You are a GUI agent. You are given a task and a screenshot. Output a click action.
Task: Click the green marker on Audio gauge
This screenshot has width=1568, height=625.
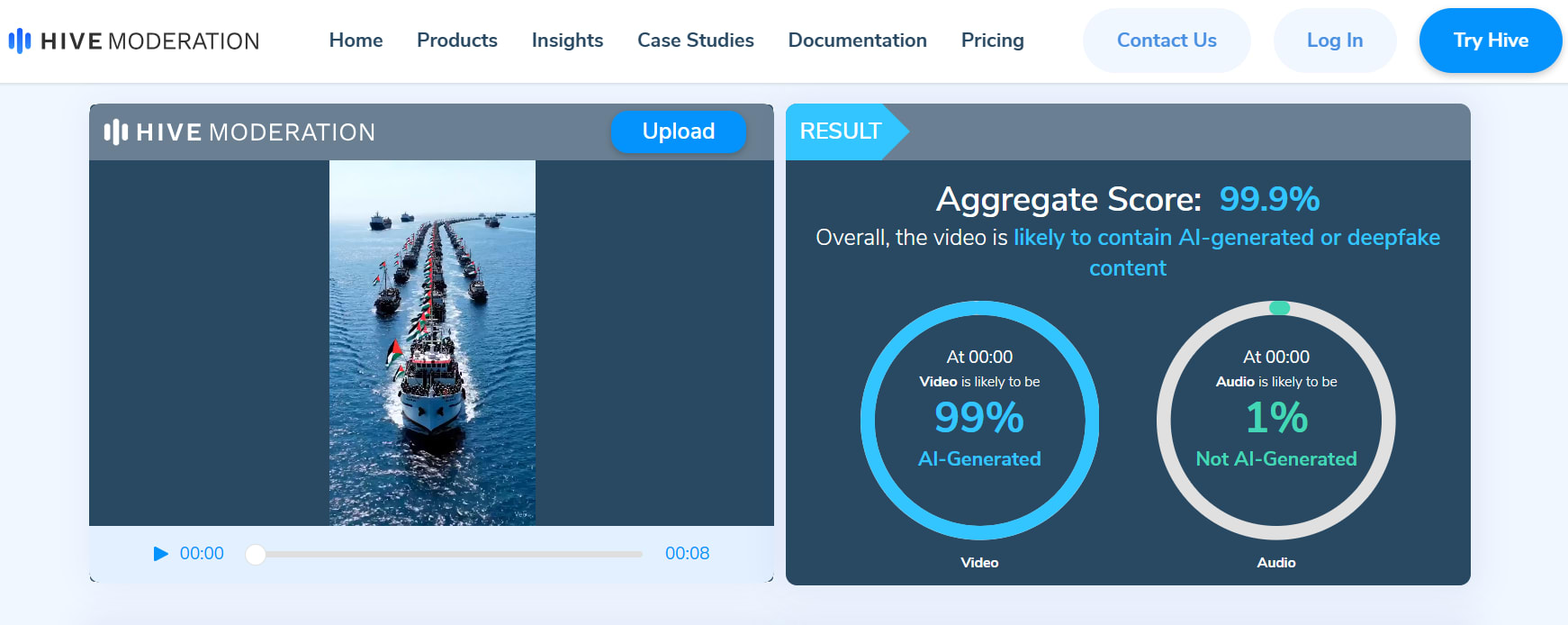click(x=1279, y=308)
